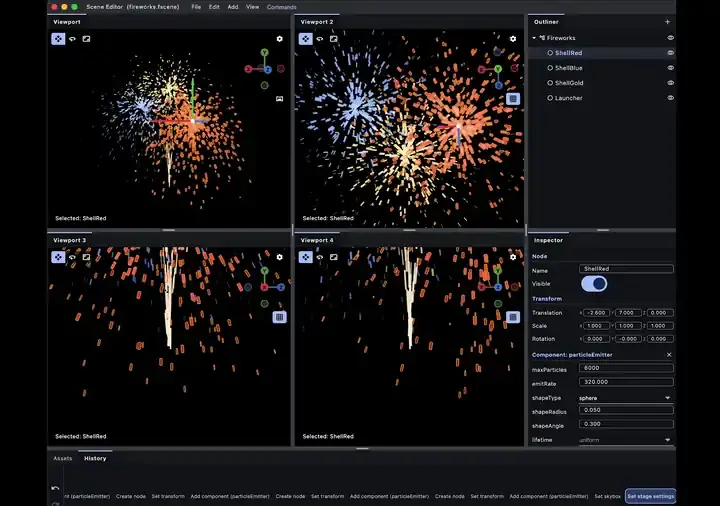
Task: Open the Edit menu
Action: tap(214, 7)
